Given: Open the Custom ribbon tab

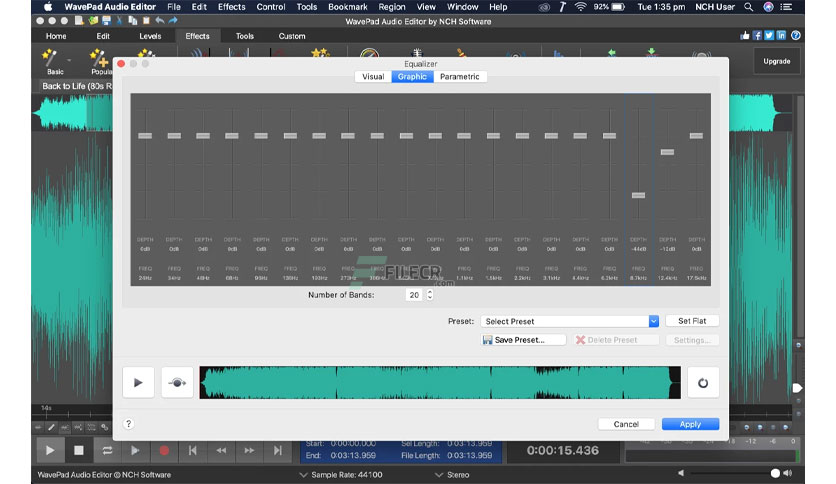Looking at the screenshot, I should click(292, 36).
